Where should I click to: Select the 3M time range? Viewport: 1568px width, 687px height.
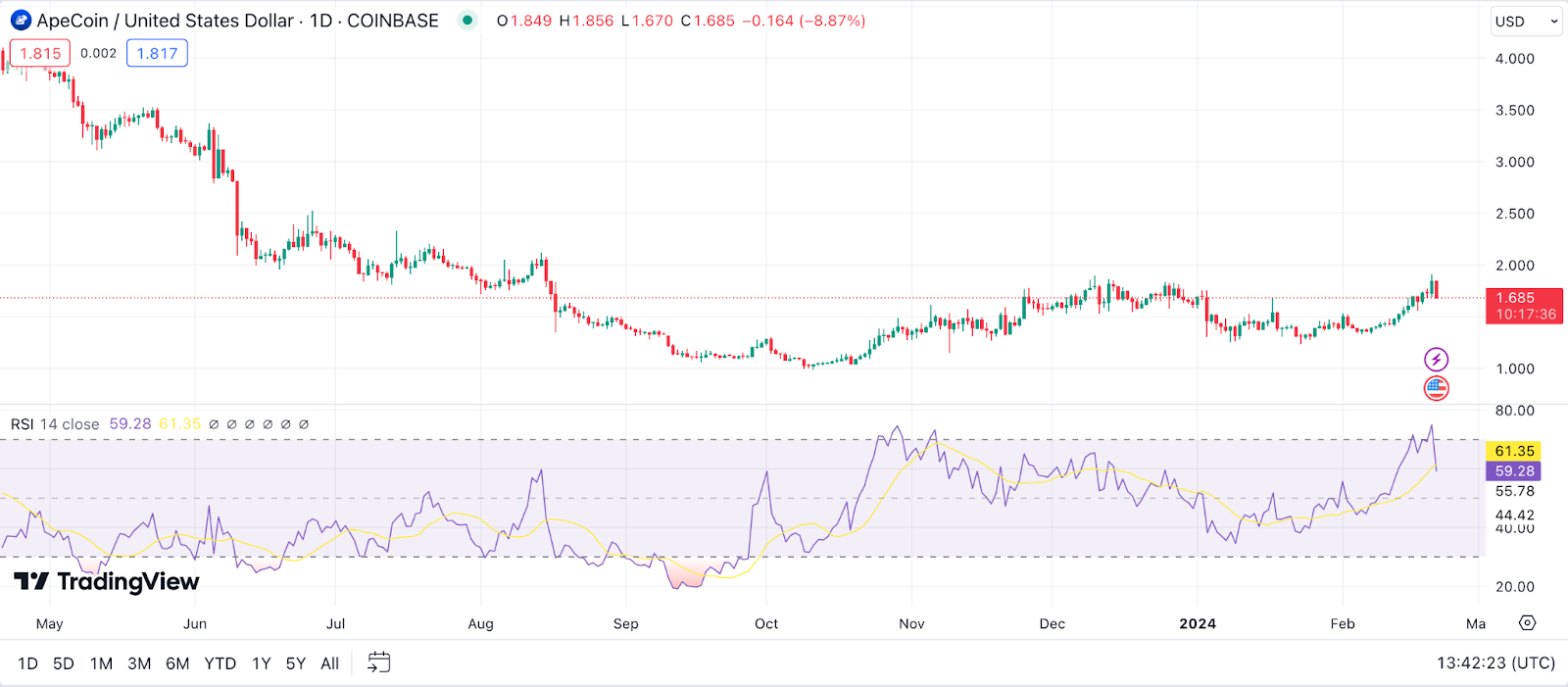139,663
